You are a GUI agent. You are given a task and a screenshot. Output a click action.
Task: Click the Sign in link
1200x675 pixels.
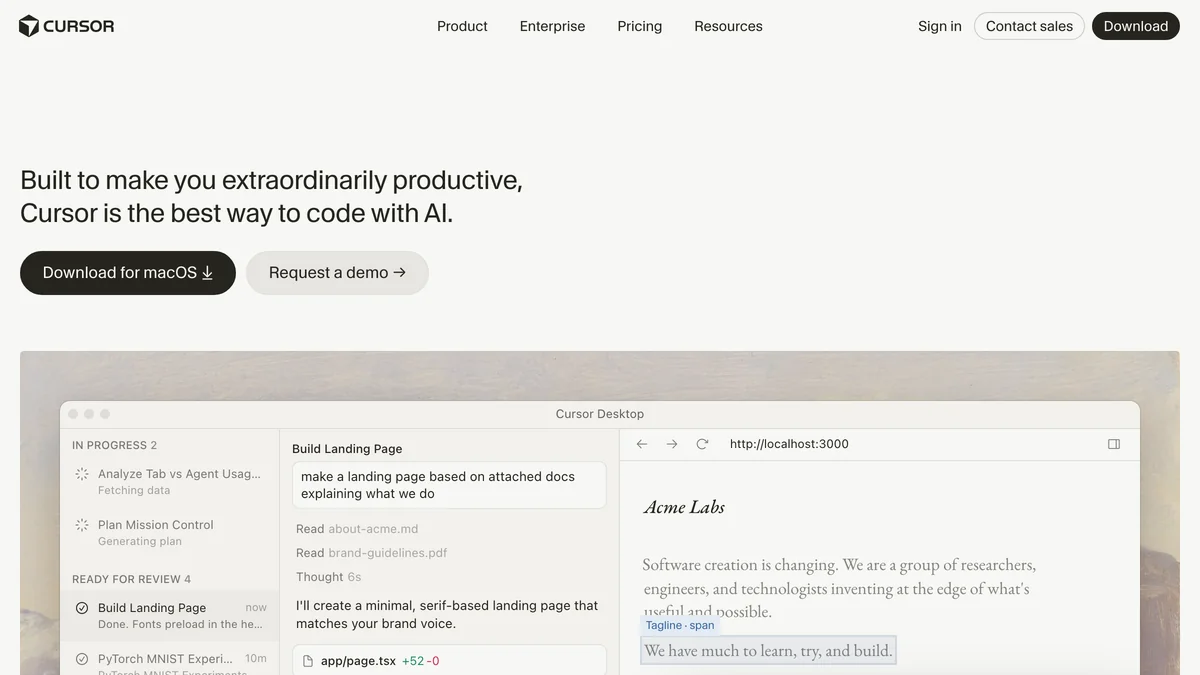click(x=940, y=26)
